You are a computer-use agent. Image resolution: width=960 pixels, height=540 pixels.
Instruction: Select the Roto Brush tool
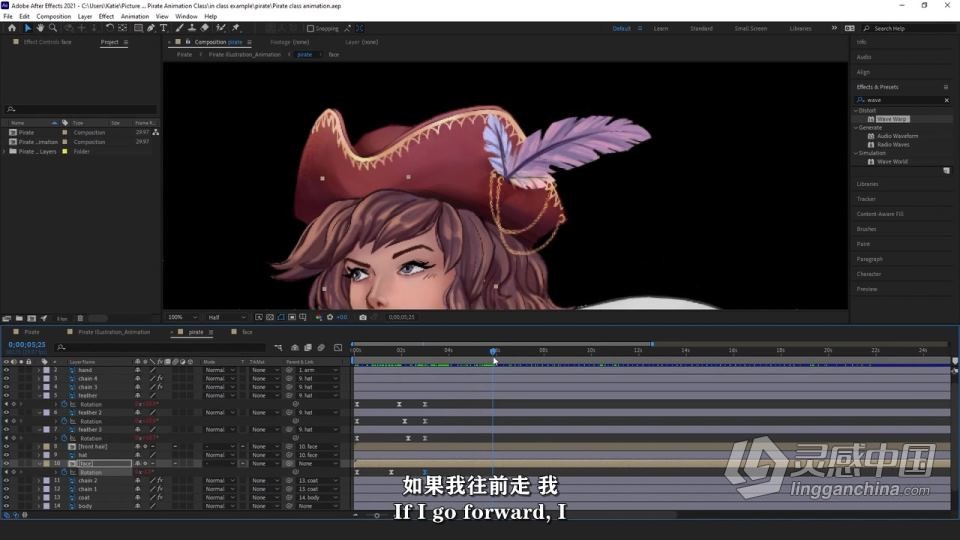pos(220,28)
